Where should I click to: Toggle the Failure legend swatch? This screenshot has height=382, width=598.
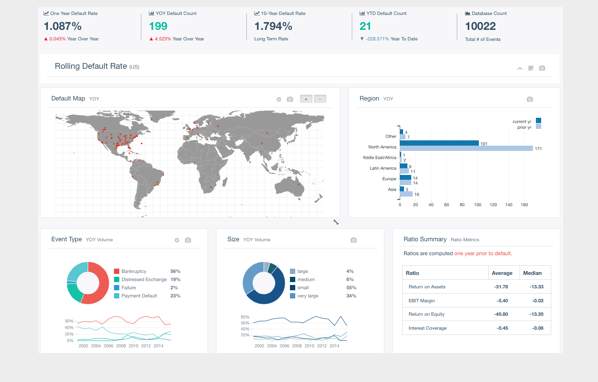(x=117, y=287)
